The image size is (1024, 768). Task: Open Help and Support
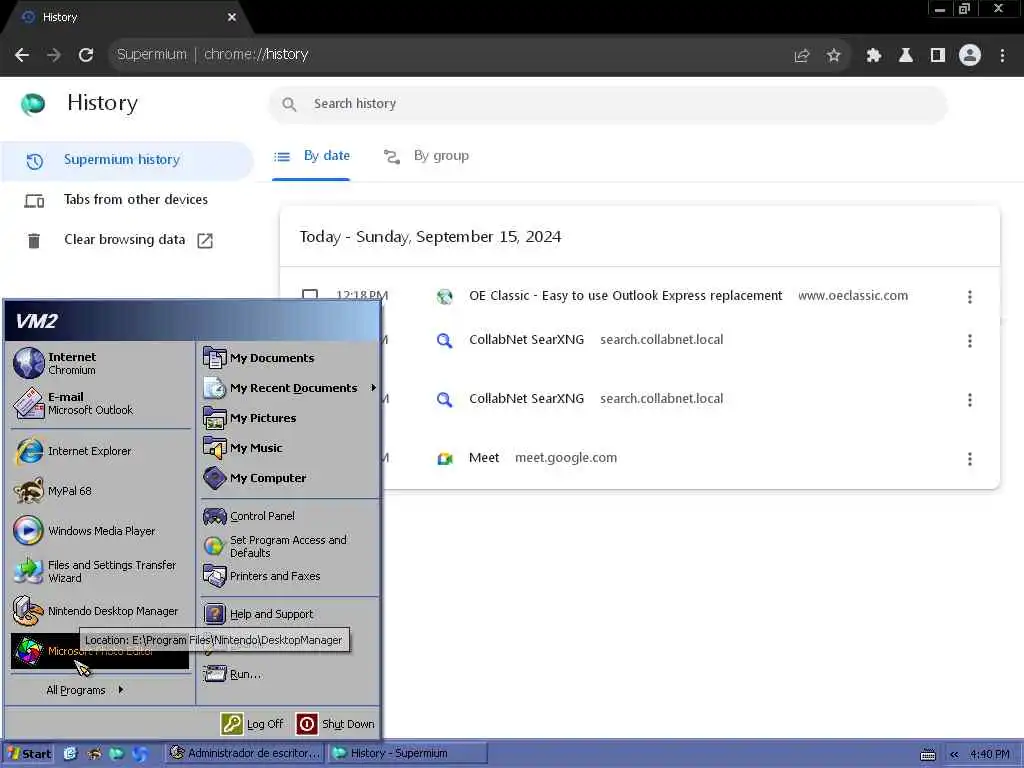[289, 614]
